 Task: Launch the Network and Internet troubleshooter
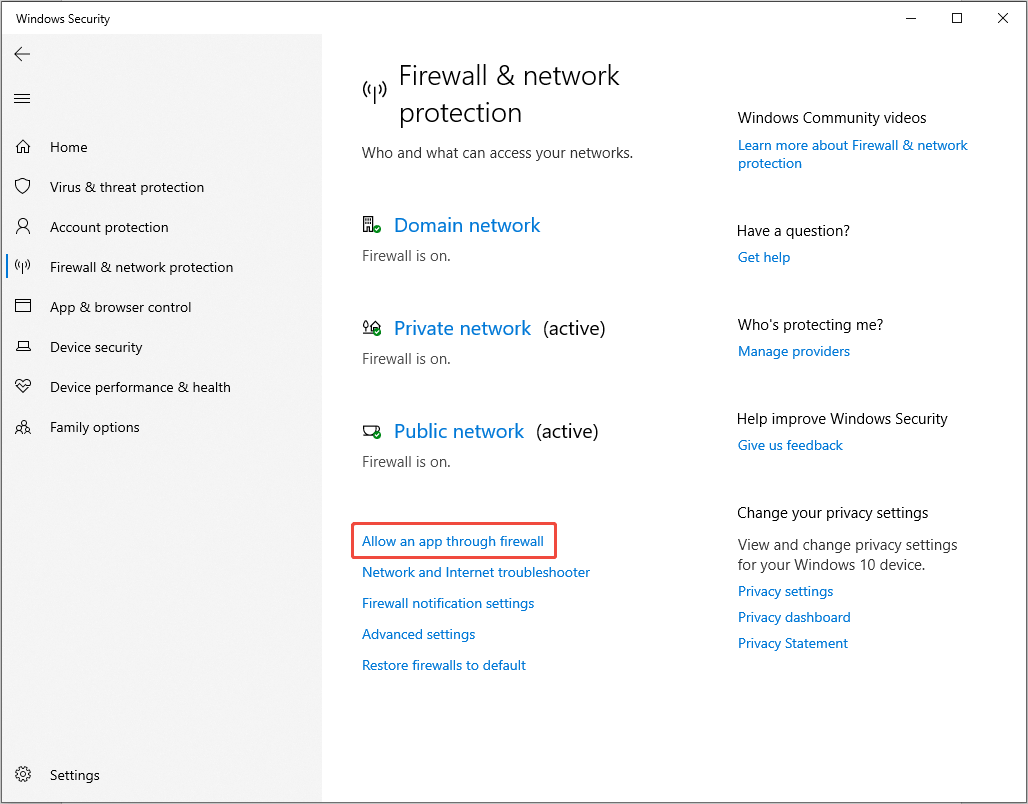coord(475,572)
